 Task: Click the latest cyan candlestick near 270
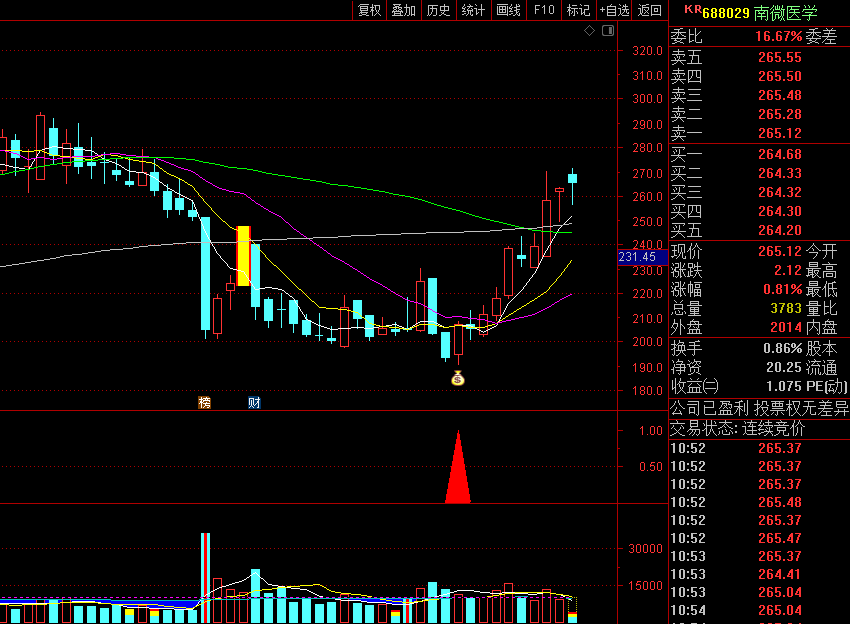[572, 178]
